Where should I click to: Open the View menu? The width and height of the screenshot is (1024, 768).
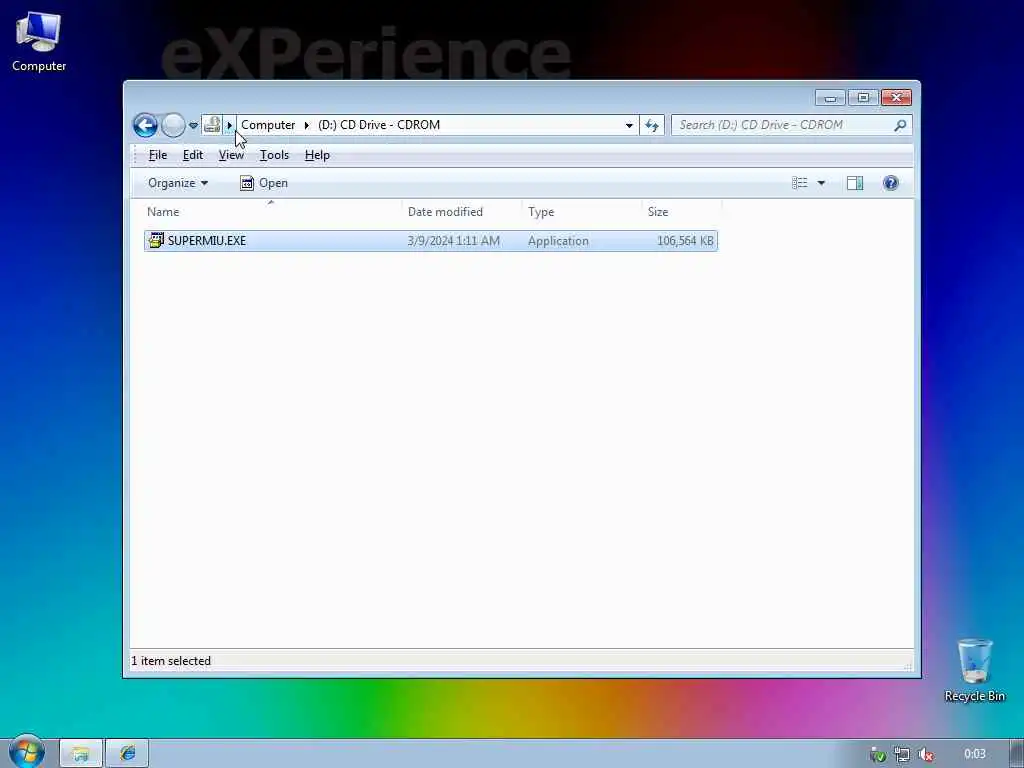coord(231,155)
